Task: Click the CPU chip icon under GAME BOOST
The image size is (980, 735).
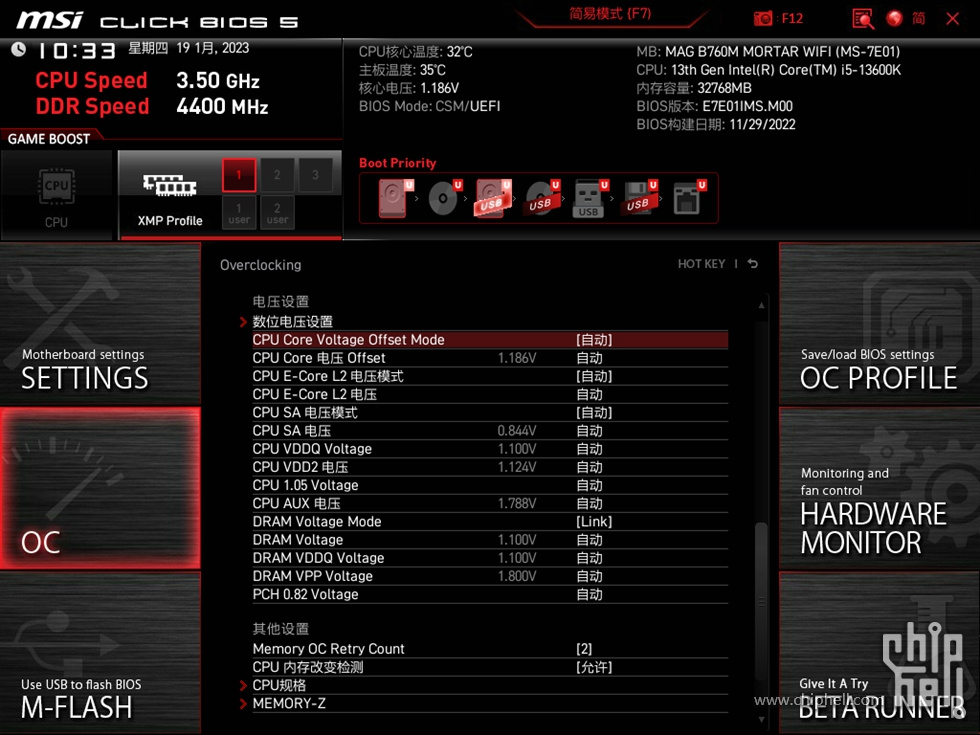Action: click(x=56, y=187)
